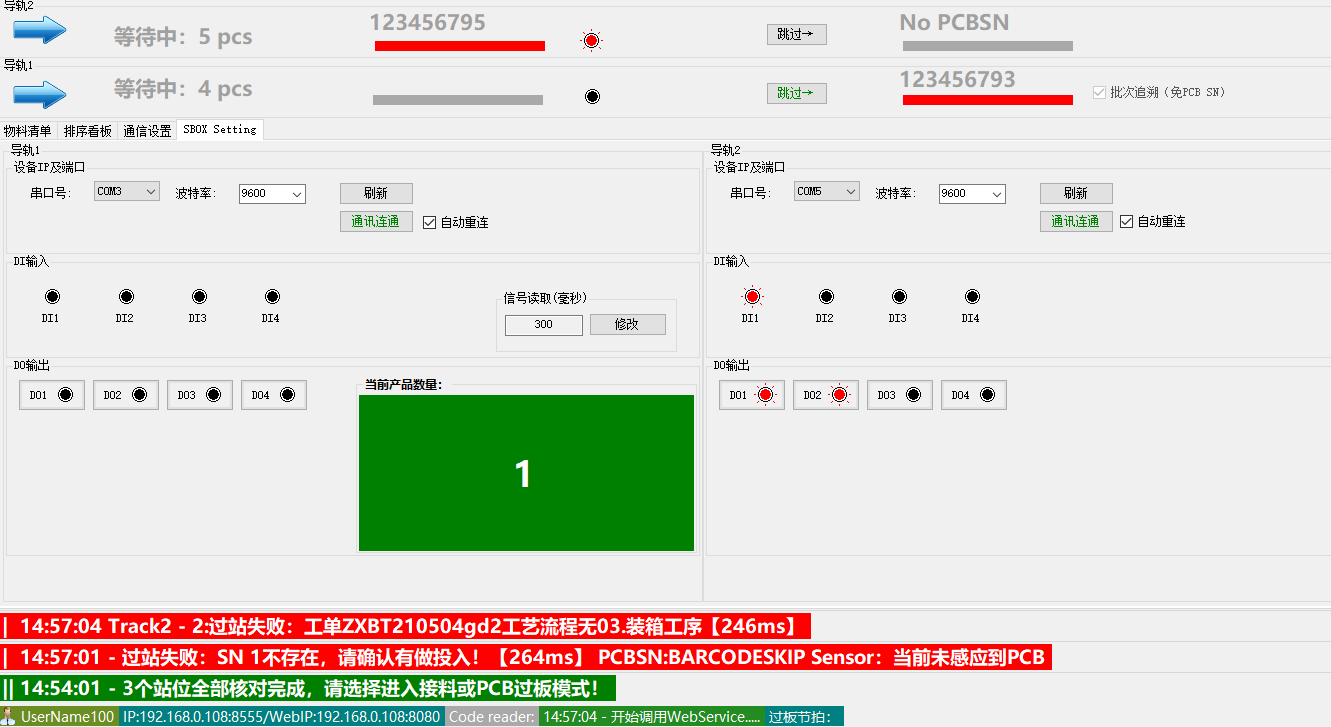Click the blue arrow icon for 导轨2

39,31
